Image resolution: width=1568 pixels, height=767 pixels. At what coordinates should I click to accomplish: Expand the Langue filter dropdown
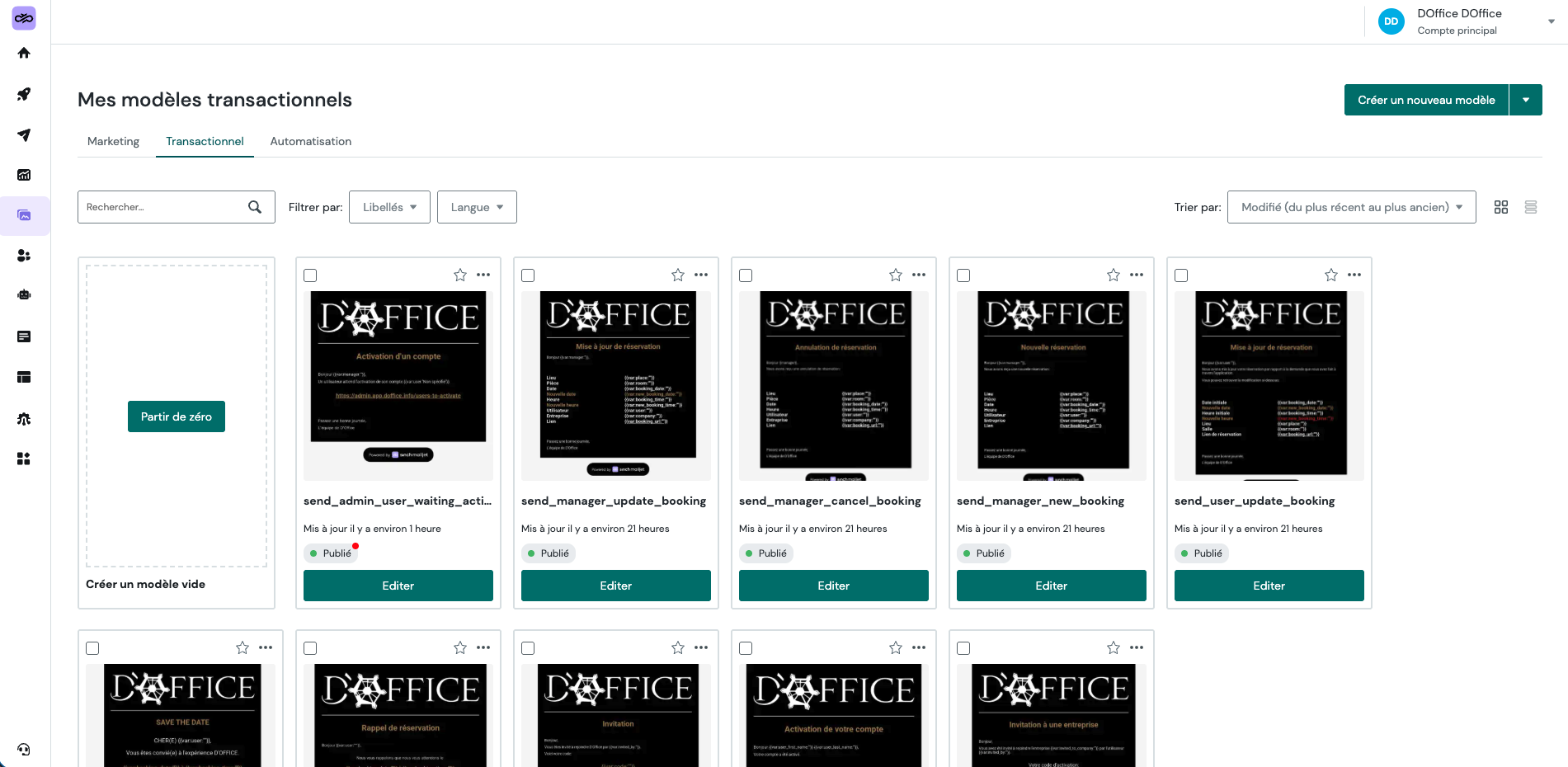click(x=477, y=207)
